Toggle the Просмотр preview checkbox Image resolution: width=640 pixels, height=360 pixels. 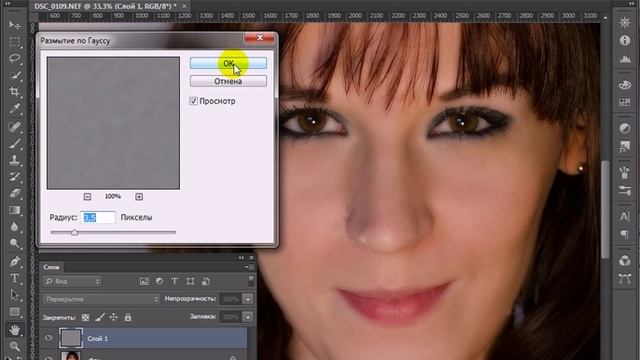(x=193, y=101)
